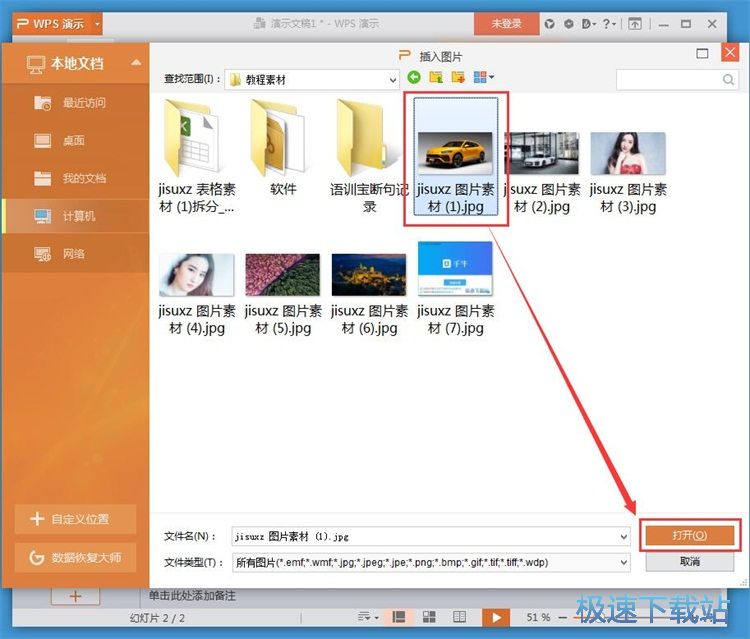Click the search magnifier icon

pos(728,79)
